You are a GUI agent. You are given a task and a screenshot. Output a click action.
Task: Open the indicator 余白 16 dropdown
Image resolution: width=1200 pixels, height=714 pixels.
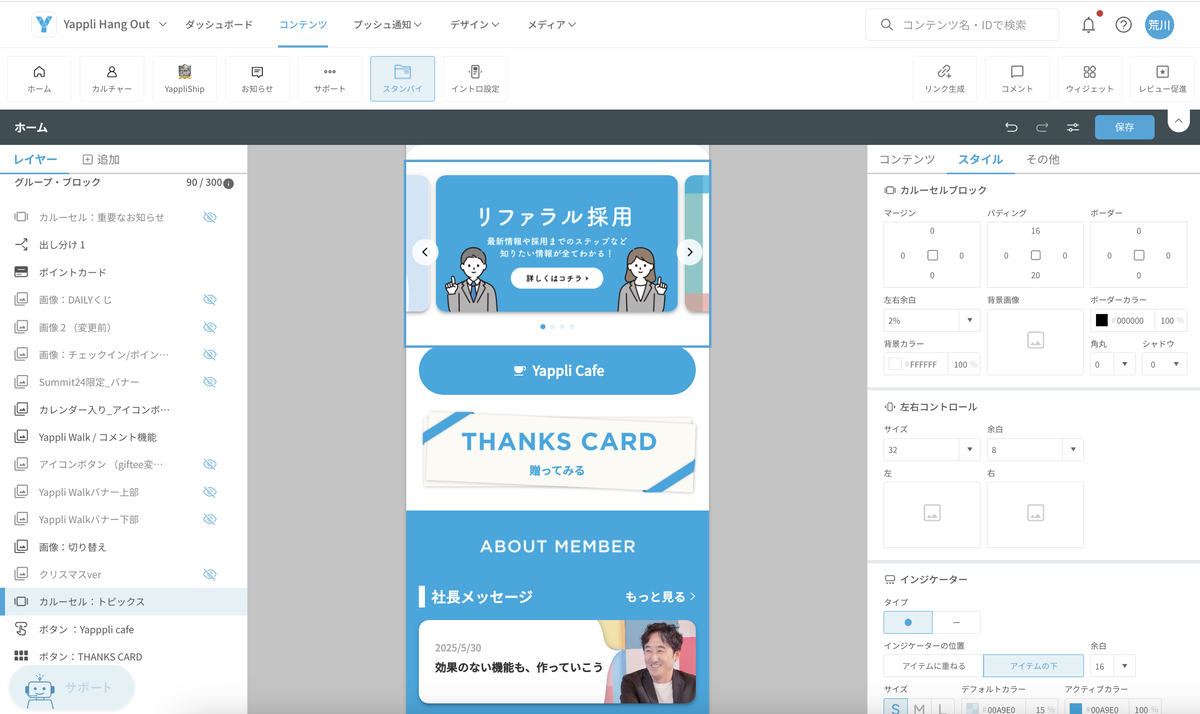coord(1112,666)
